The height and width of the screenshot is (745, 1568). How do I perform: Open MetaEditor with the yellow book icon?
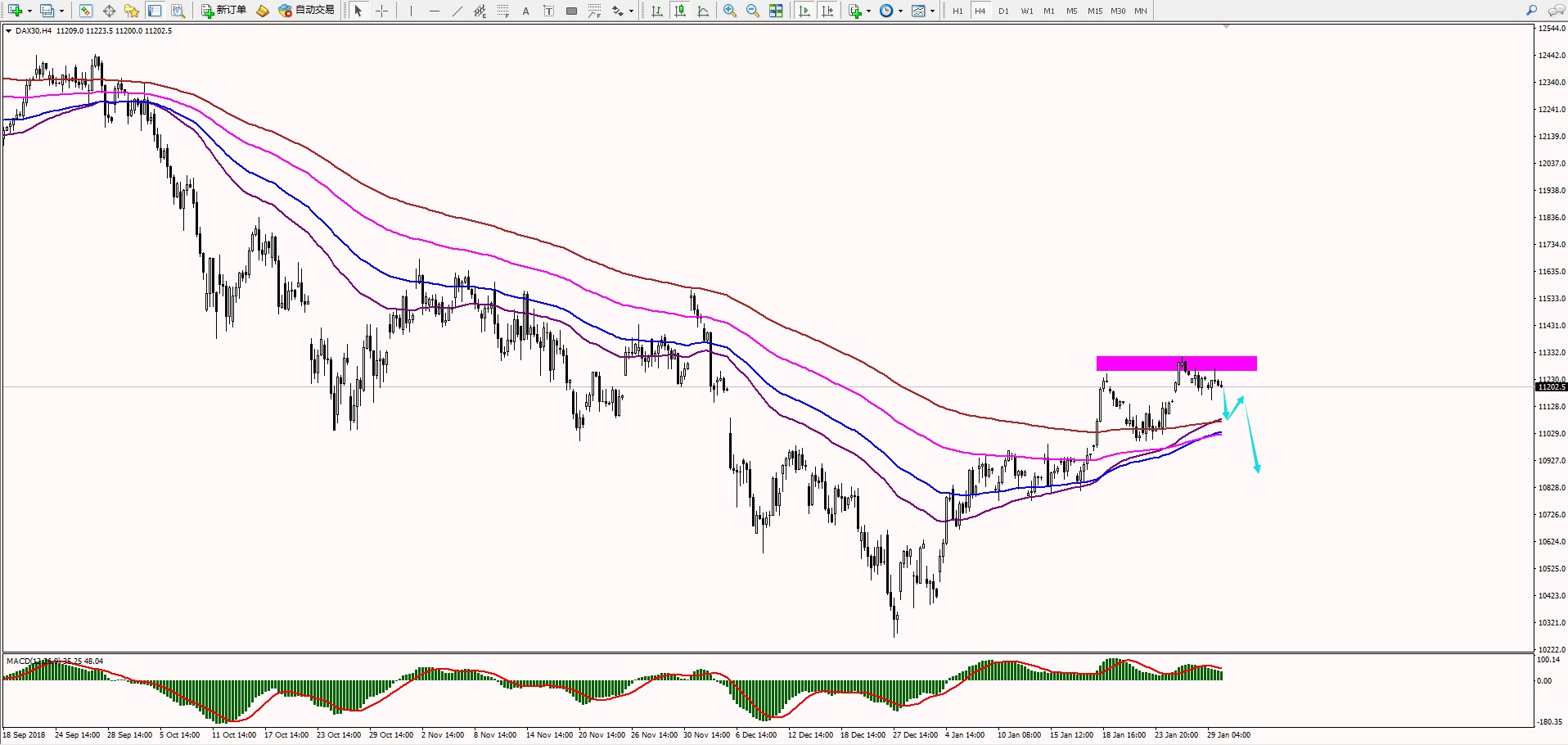[x=263, y=11]
